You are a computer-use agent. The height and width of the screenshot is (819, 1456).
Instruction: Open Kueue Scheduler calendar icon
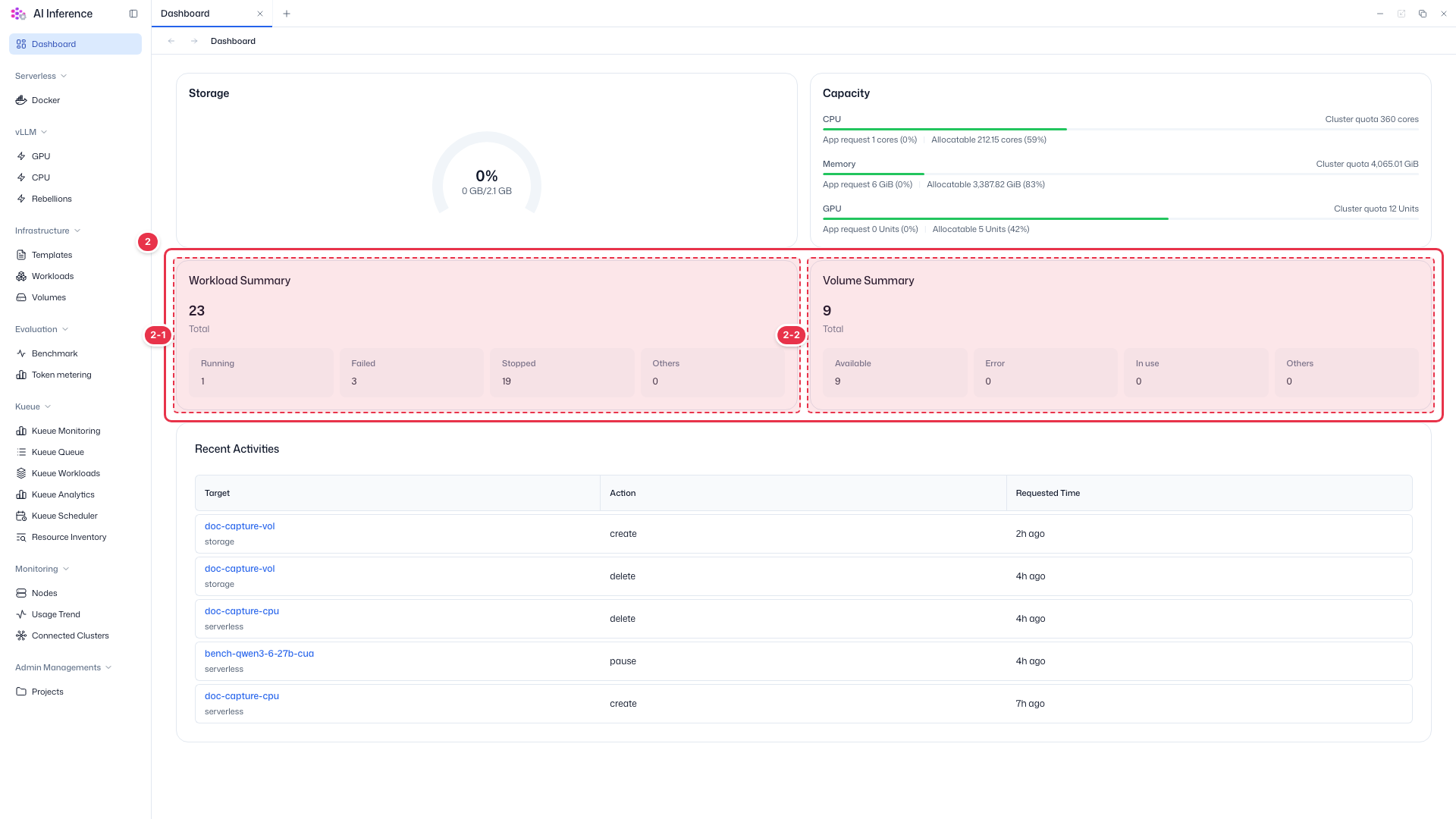[x=21, y=516]
